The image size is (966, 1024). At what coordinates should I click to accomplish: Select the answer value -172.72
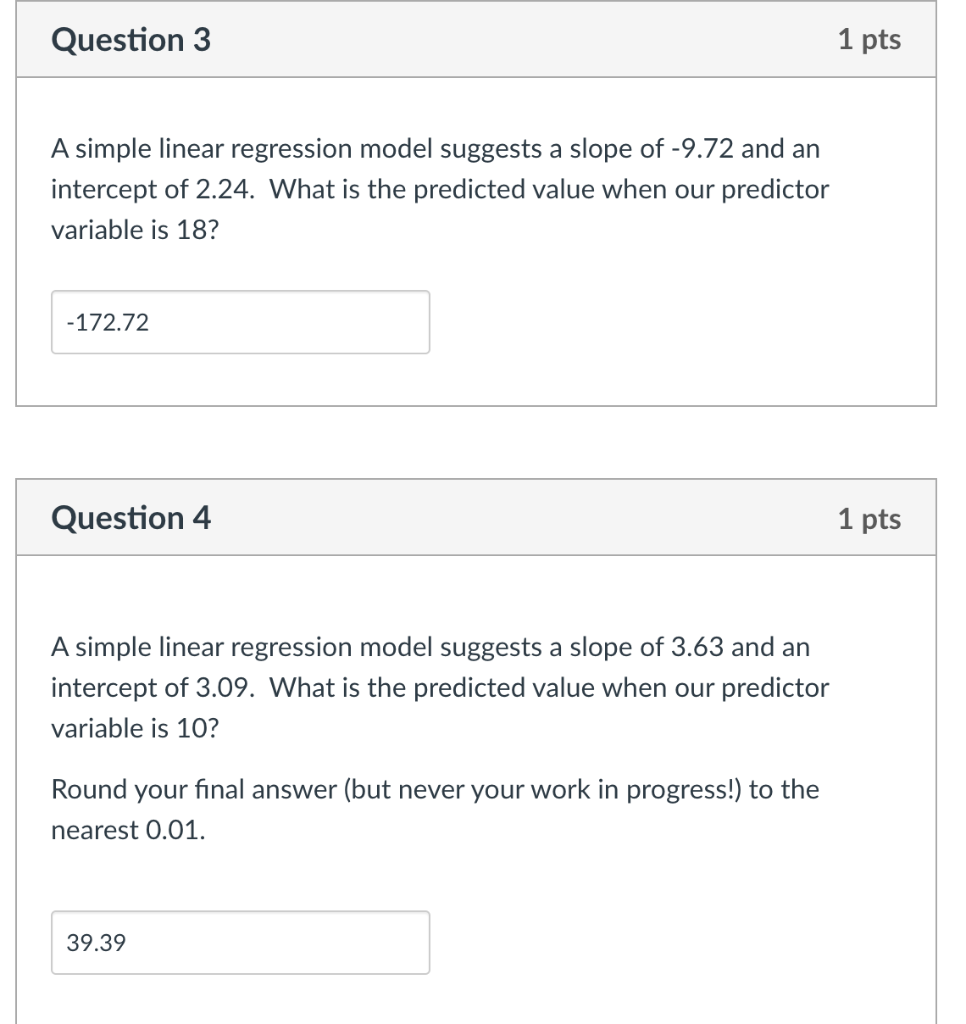pyautogui.click(x=106, y=322)
